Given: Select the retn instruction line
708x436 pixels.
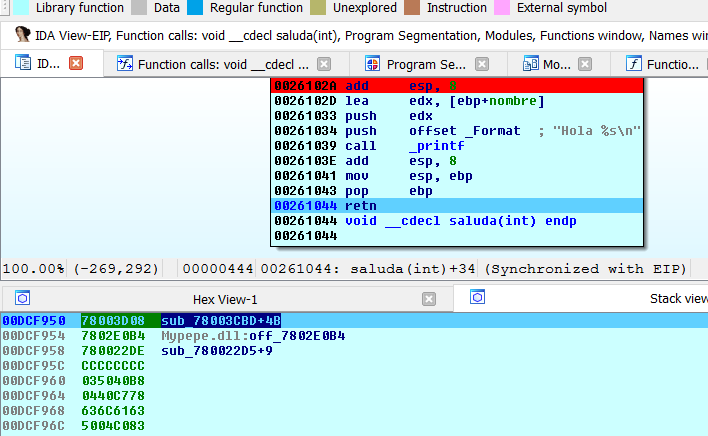Looking at the screenshot, I should [360, 205].
